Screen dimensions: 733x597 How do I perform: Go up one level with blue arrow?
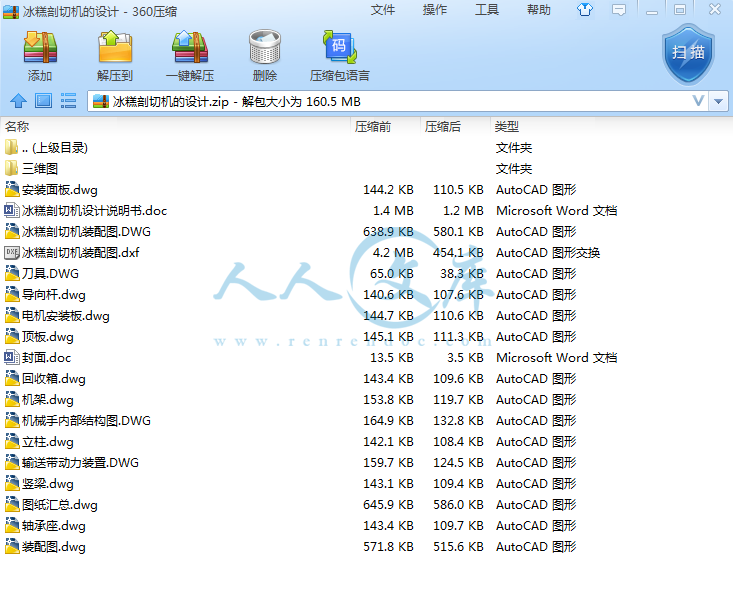(19, 101)
